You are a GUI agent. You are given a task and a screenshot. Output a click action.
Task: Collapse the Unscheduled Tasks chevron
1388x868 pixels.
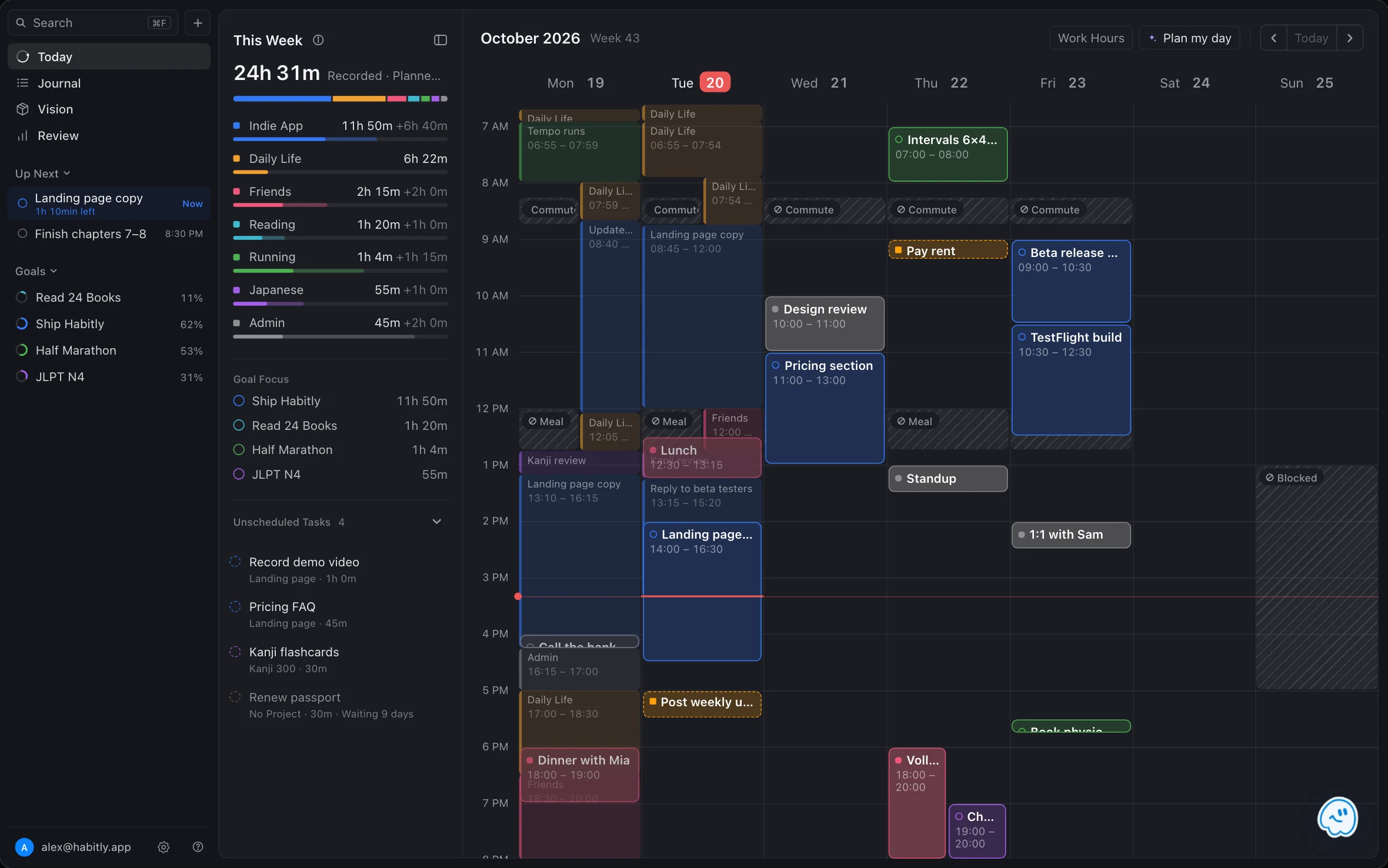point(436,522)
